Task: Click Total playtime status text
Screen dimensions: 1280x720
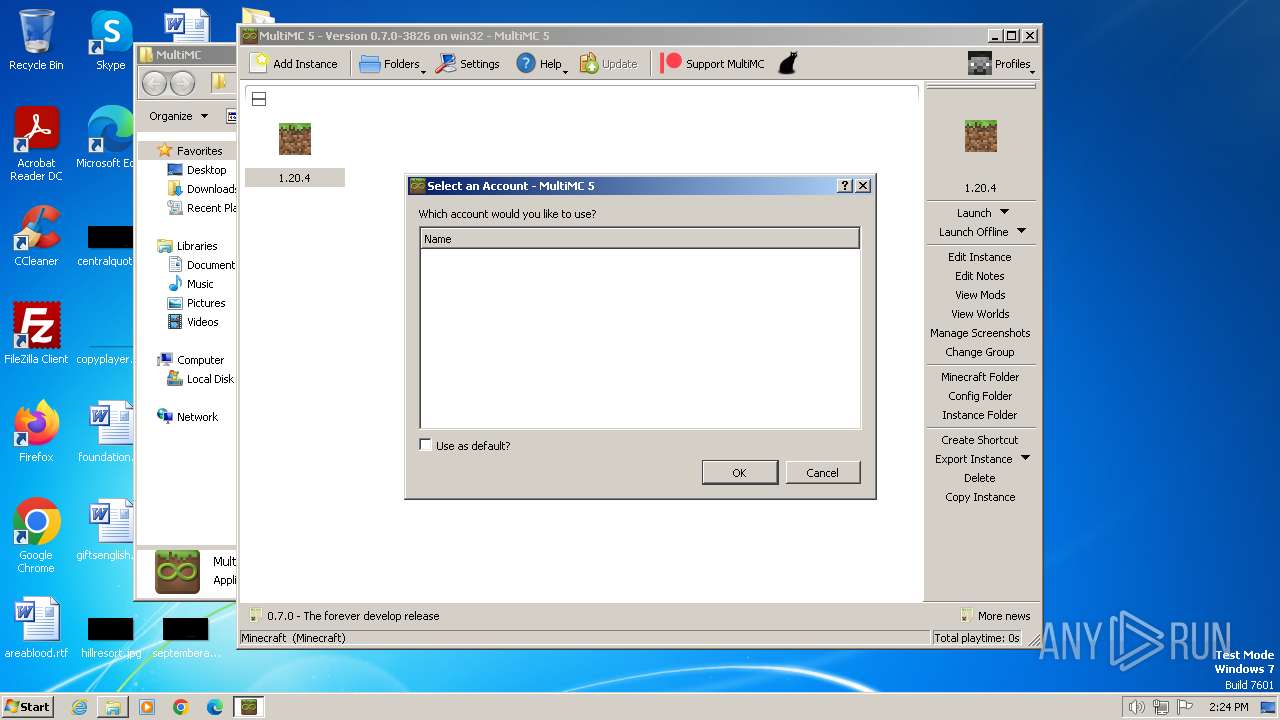Action: 976,638
